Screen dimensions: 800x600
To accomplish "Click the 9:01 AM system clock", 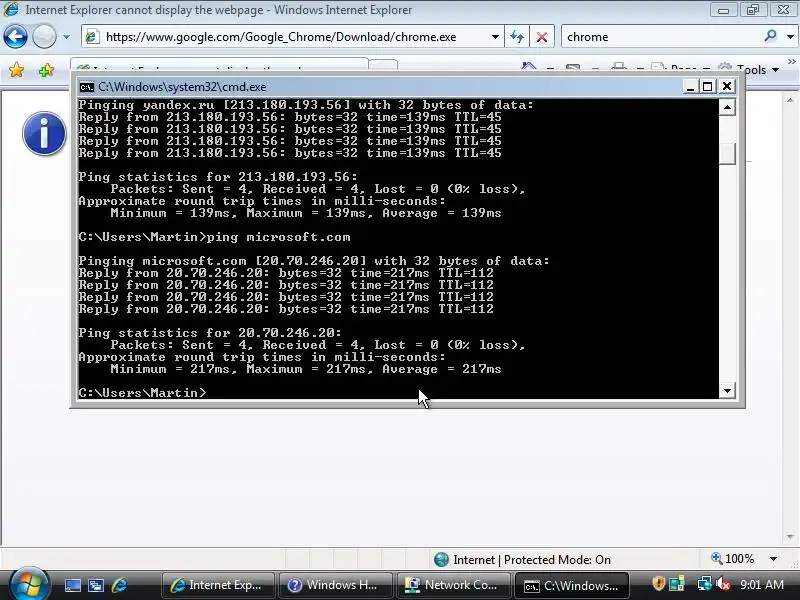I will click(762, 585).
